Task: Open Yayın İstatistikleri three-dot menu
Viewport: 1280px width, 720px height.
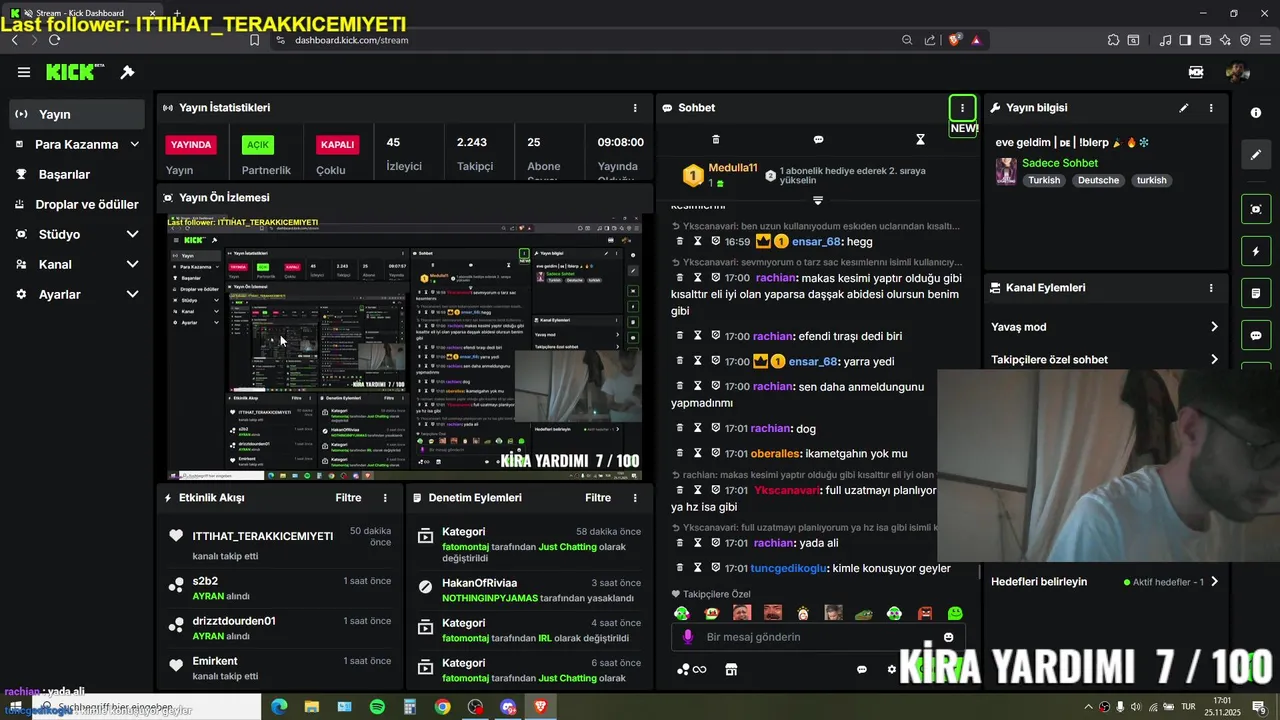Action: pos(635,107)
